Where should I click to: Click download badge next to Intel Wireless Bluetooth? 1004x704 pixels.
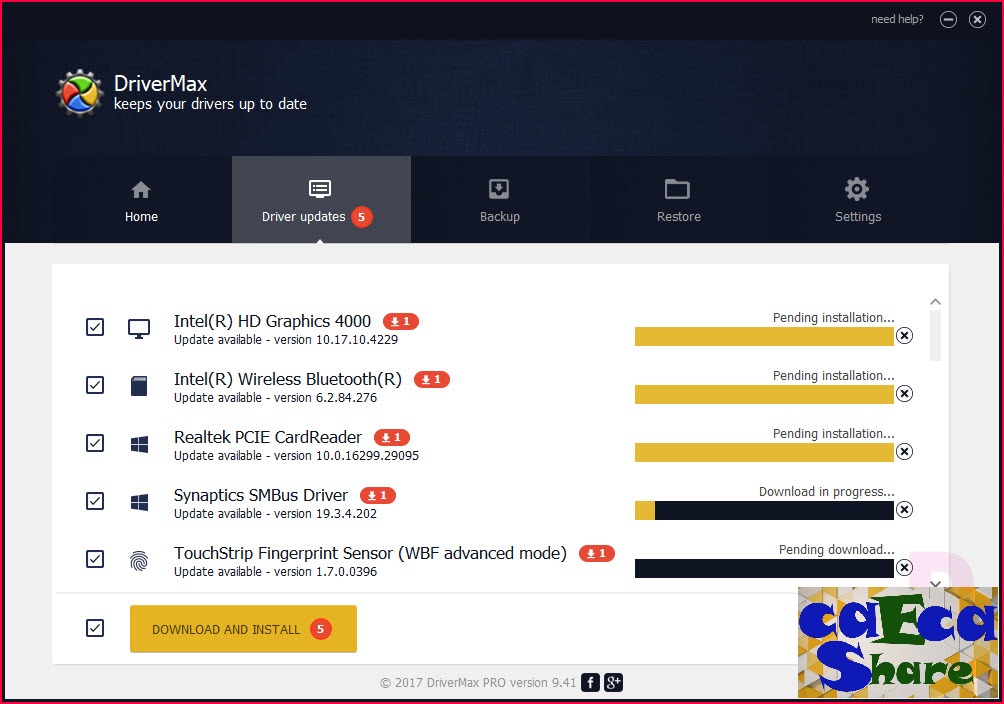[432, 380]
